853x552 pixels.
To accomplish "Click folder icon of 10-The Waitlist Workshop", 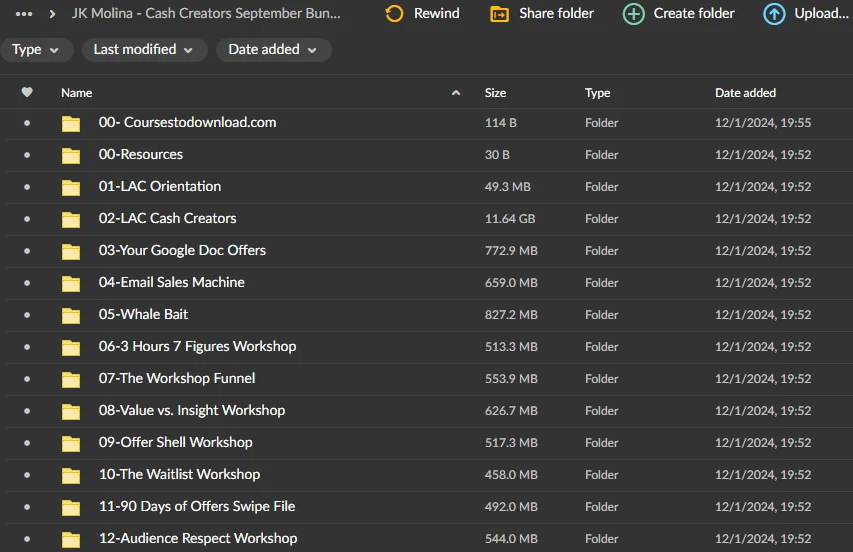I will click(71, 476).
